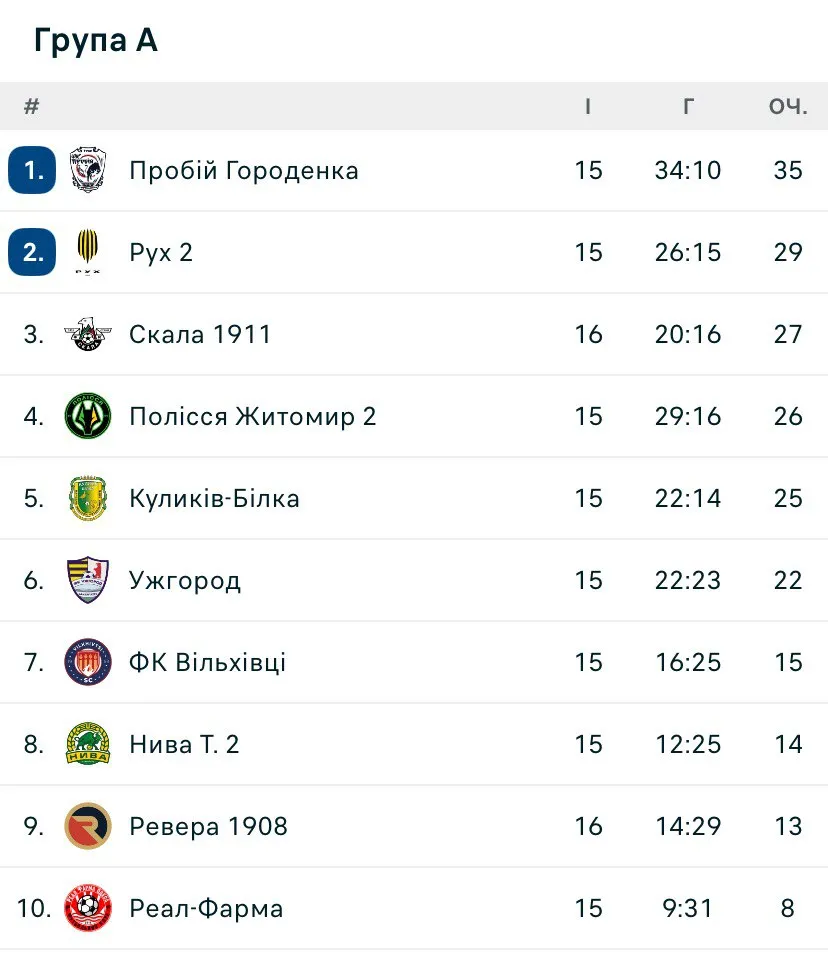Select the Нива Т. 2 green logo
The width and height of the screenshot is (828, 963).
[x=88, y=744]
